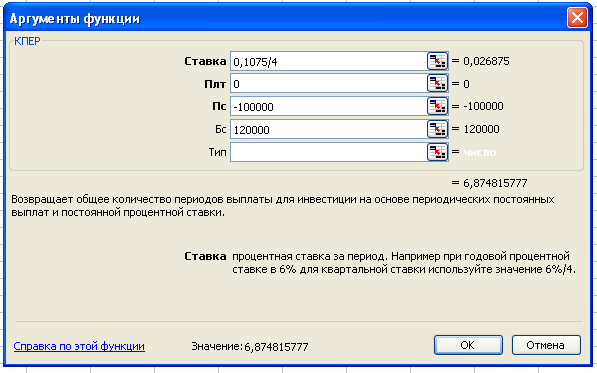Click the bold Ставка label beside description
Screen dimensions: 597x373
(x=205, y=257)
